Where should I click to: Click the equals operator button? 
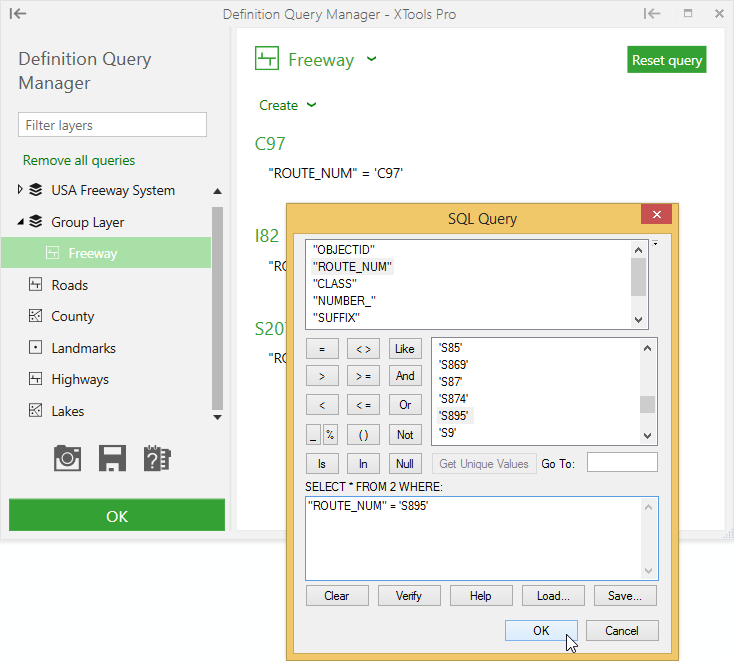322,349
